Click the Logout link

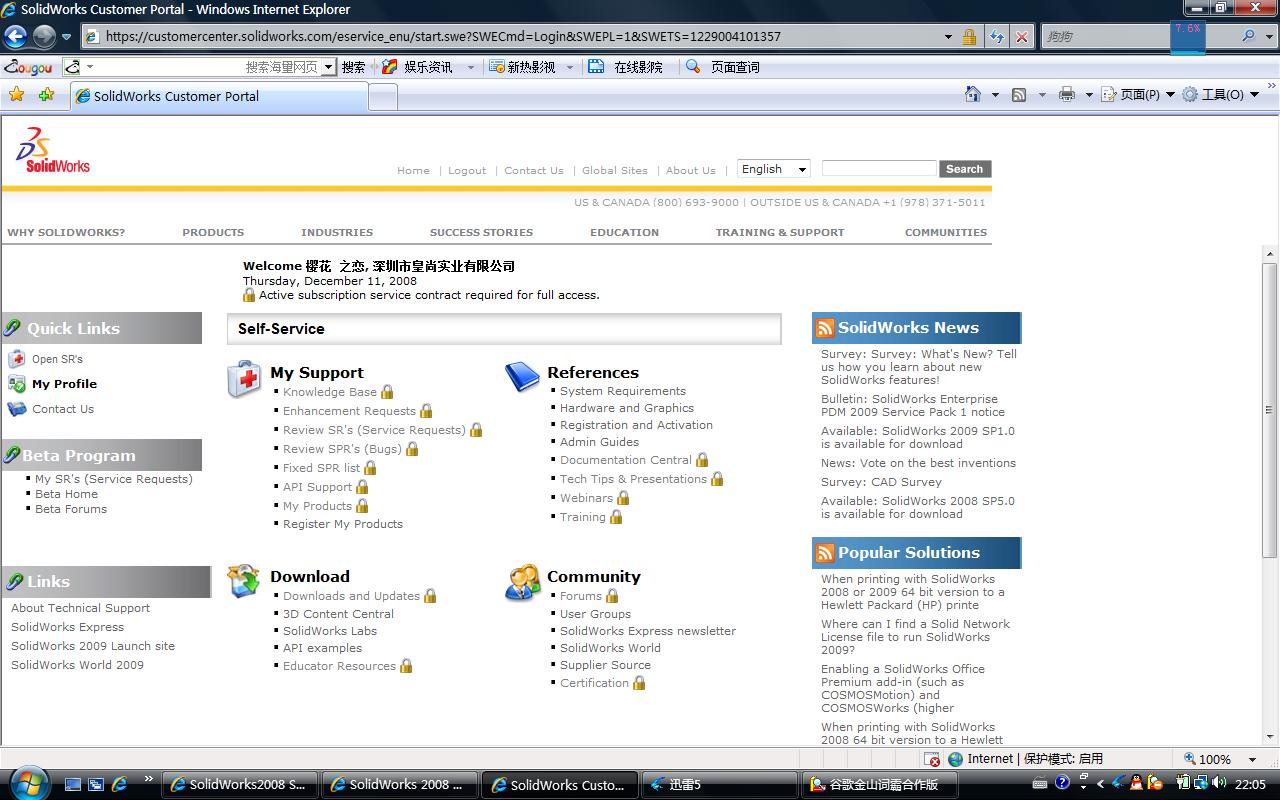(x=467, y=170)
